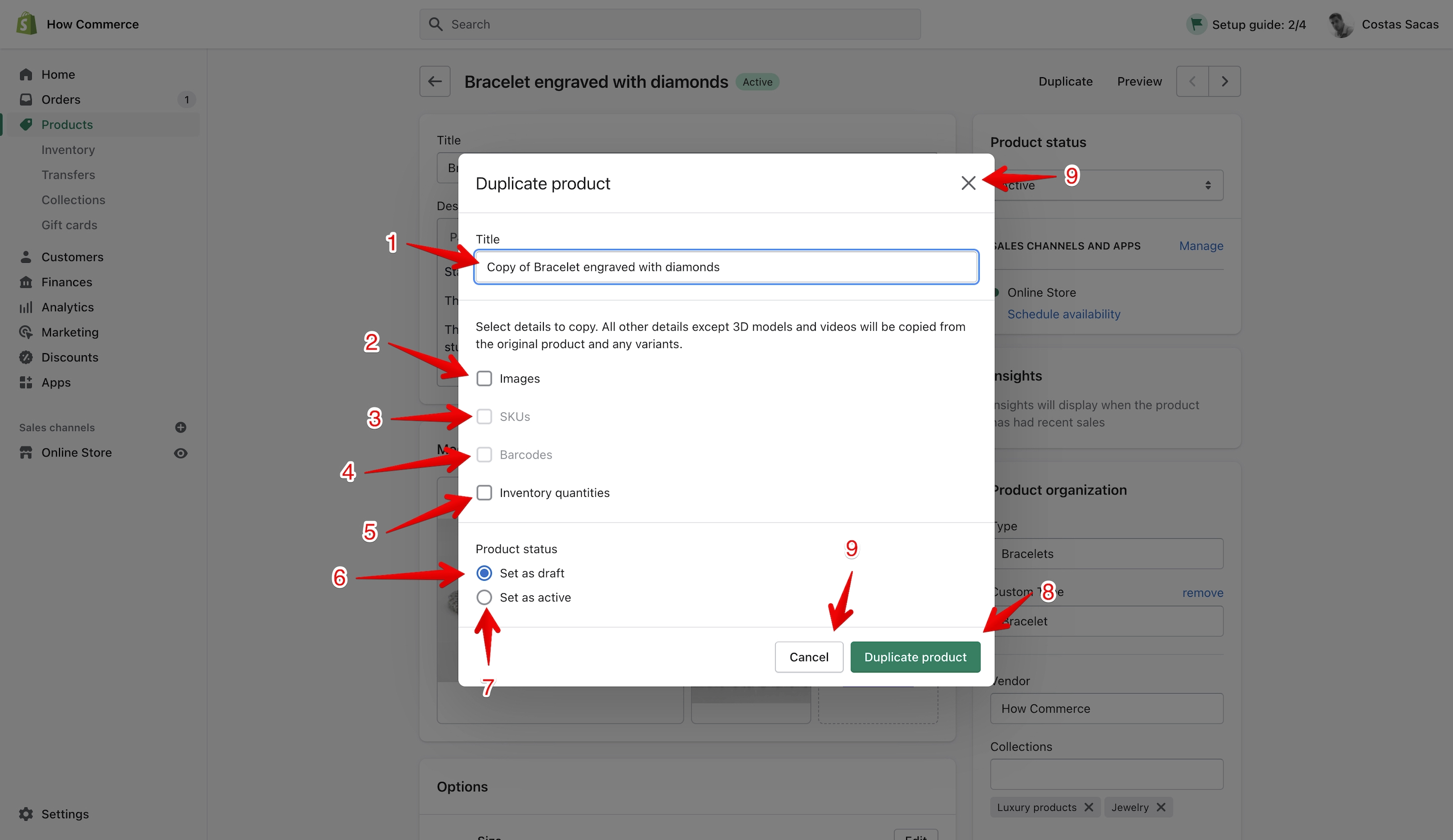Go back with the left arrow button
The height and width of the screenshot is (840, 1453).
coord(435,81)
